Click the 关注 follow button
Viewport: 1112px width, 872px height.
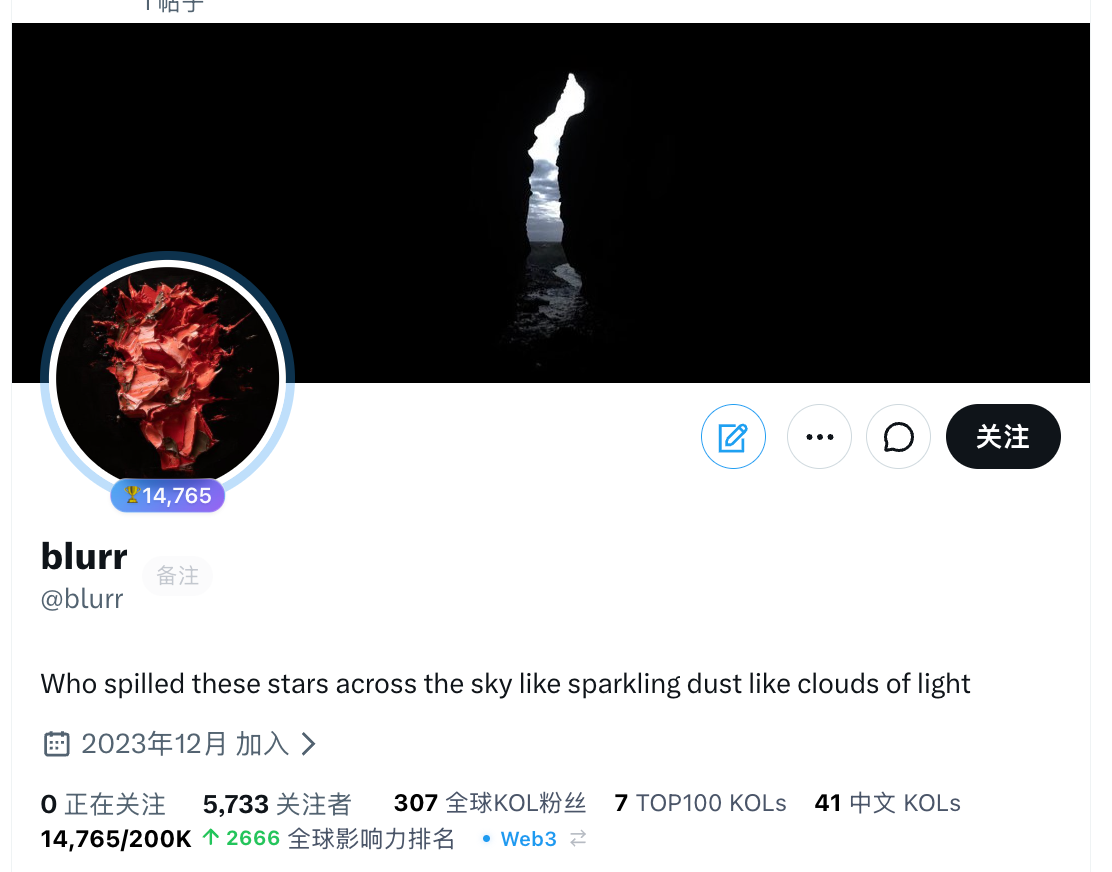point(1003,437)
